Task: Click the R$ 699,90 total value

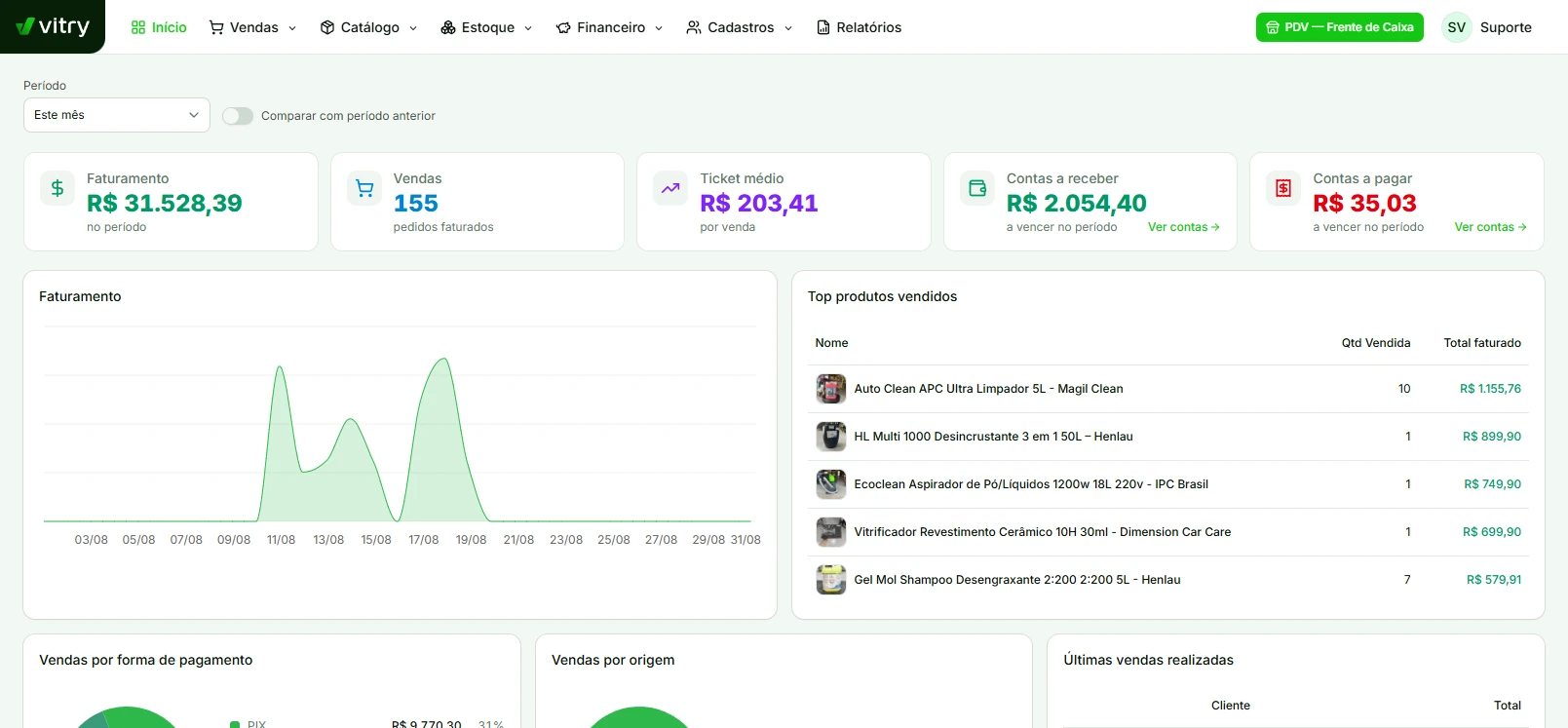Action: pos(1492,532)
